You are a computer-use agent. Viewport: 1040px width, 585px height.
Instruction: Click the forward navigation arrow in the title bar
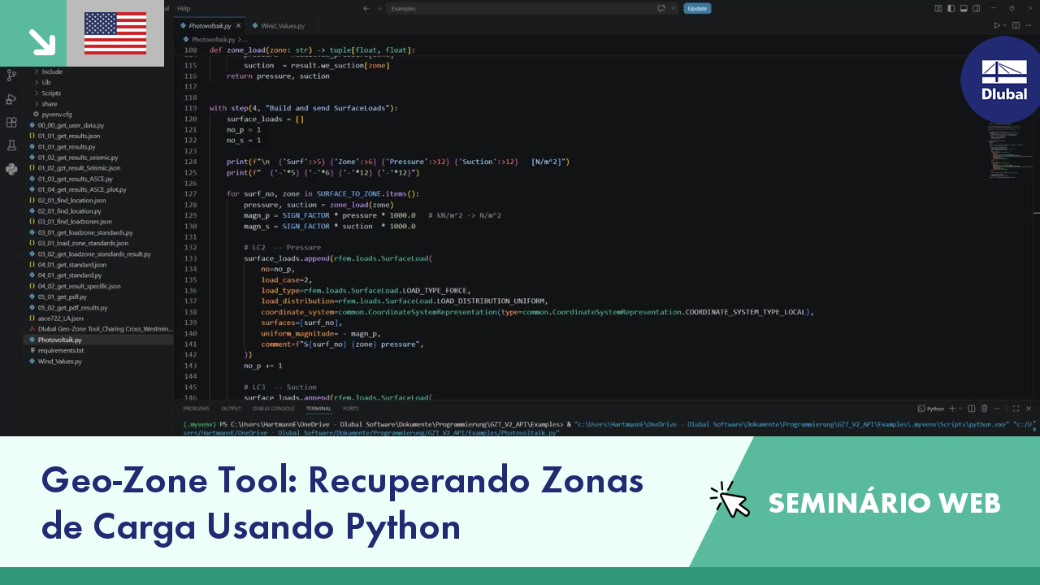379,9
